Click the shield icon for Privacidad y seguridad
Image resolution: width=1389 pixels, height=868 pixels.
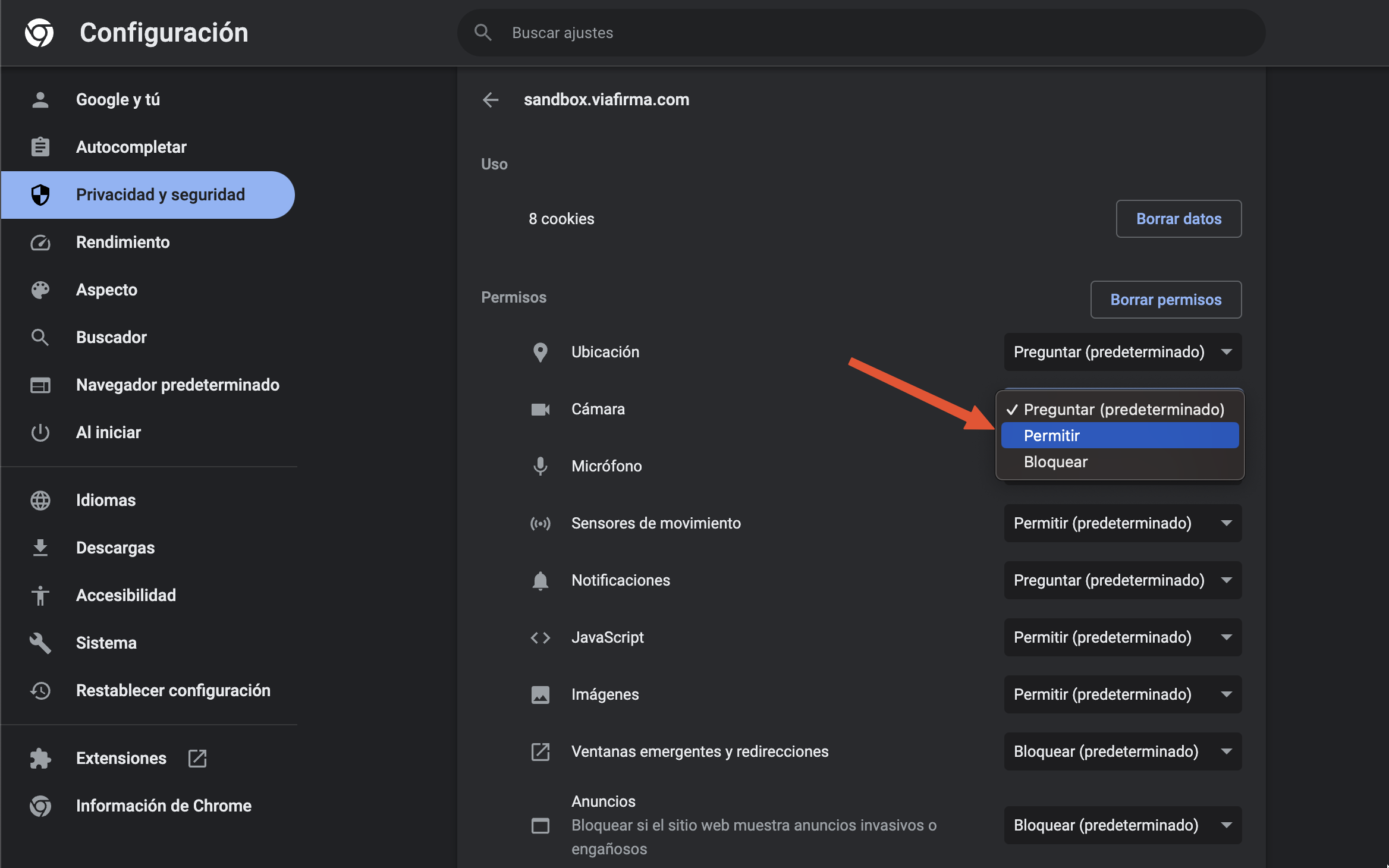(40, 195)
